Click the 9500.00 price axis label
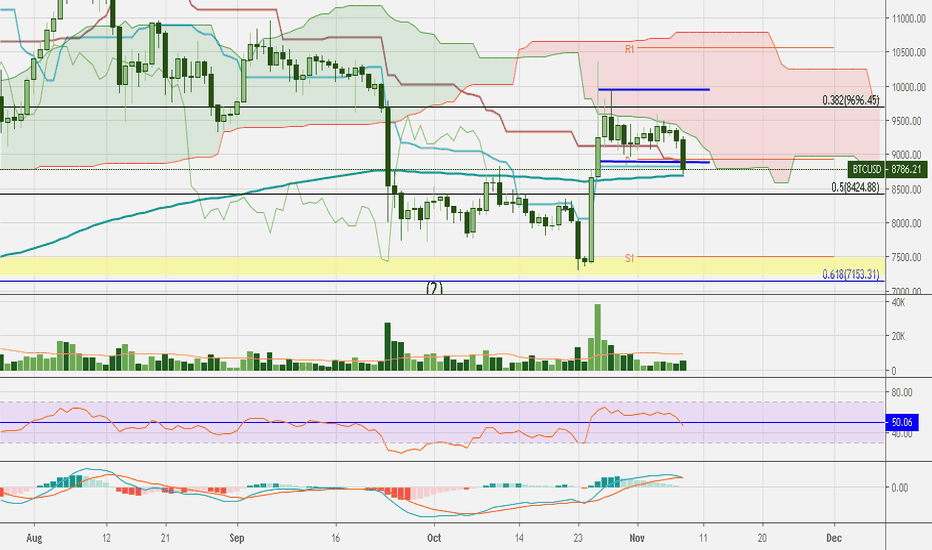The height and width of the screenshot is (550, 932). [908, 121]
